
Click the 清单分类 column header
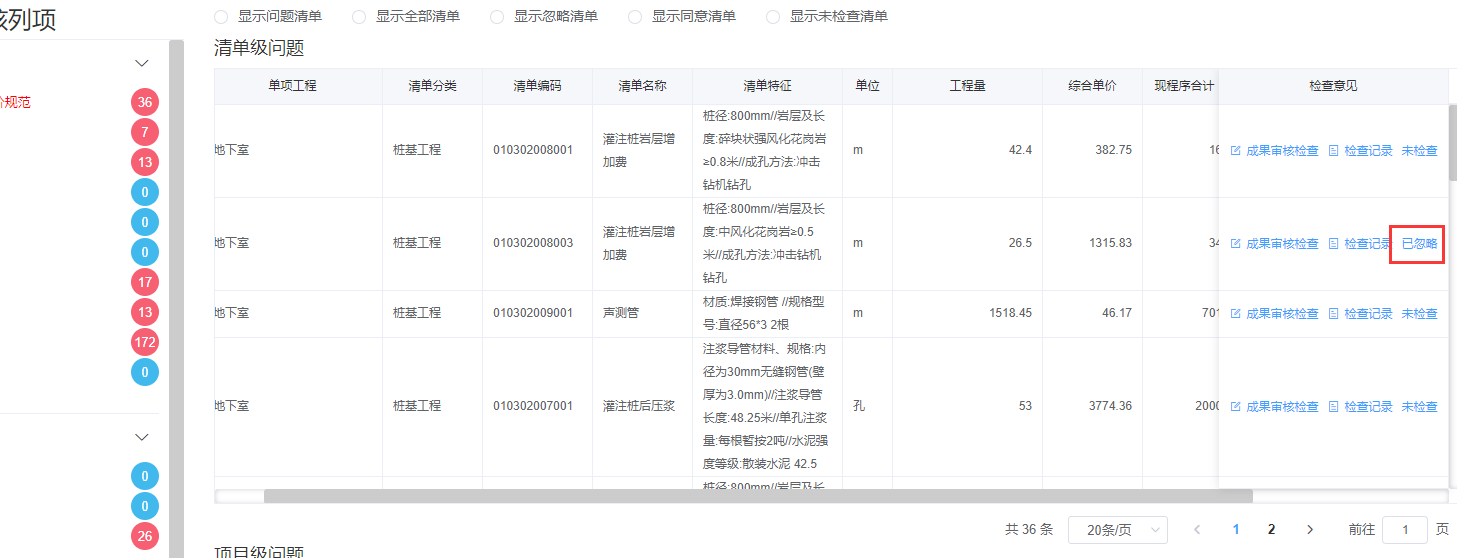point(432,86)
